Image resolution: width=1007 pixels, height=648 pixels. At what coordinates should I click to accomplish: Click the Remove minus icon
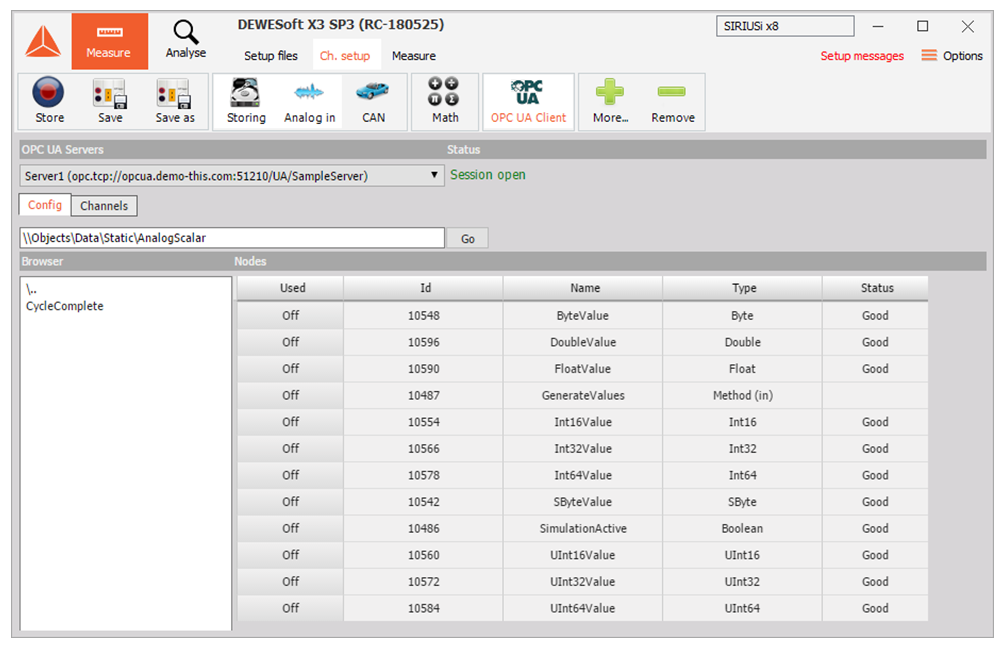point(672,101)
